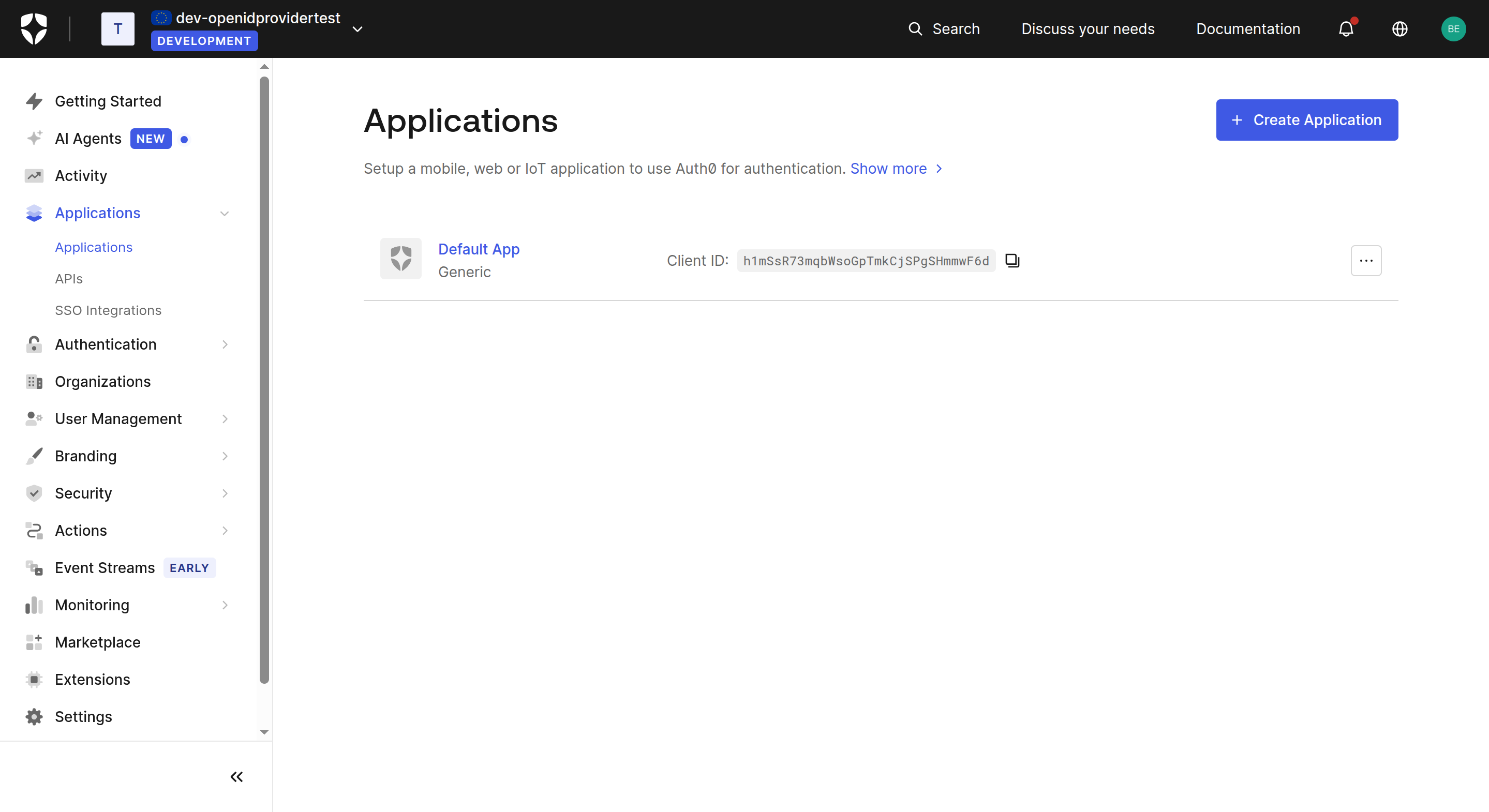Image resolution: width=1489 pixels, height=812 pixels.
Task: Open the BE user avatar menu
Action: click(1453, 29)
